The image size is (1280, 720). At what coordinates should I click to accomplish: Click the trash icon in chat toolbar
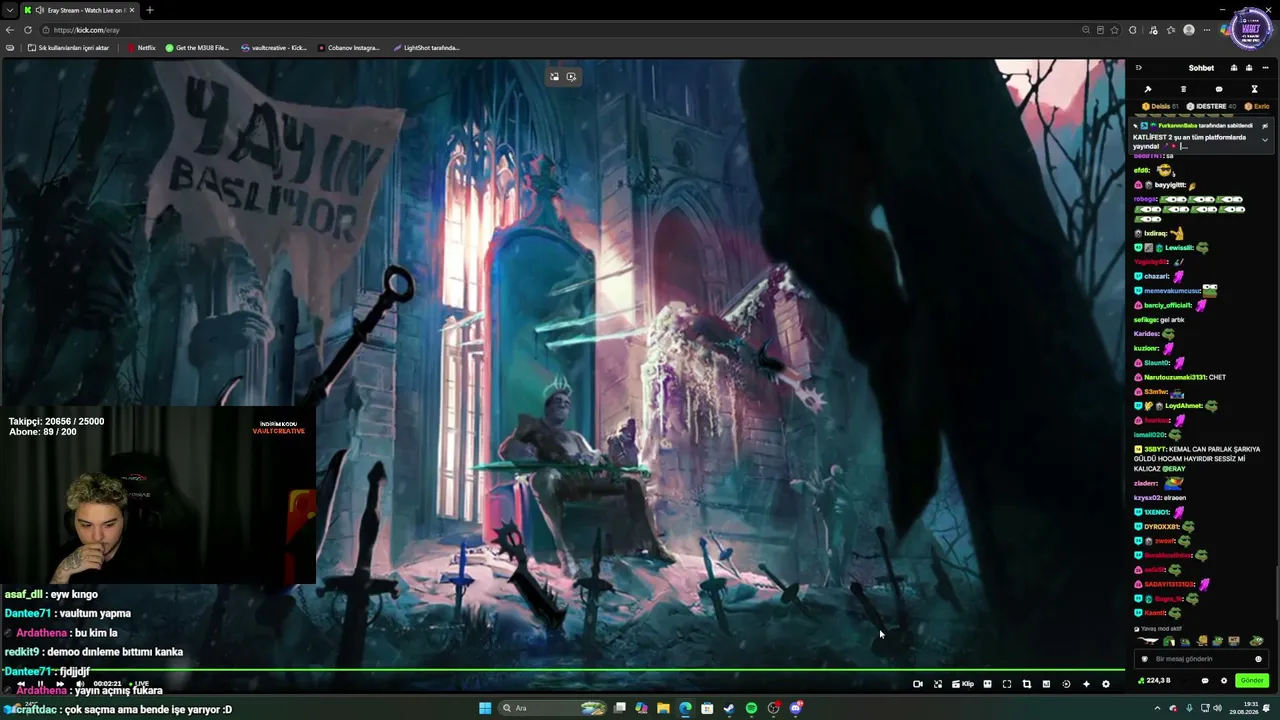[1183, 89]
